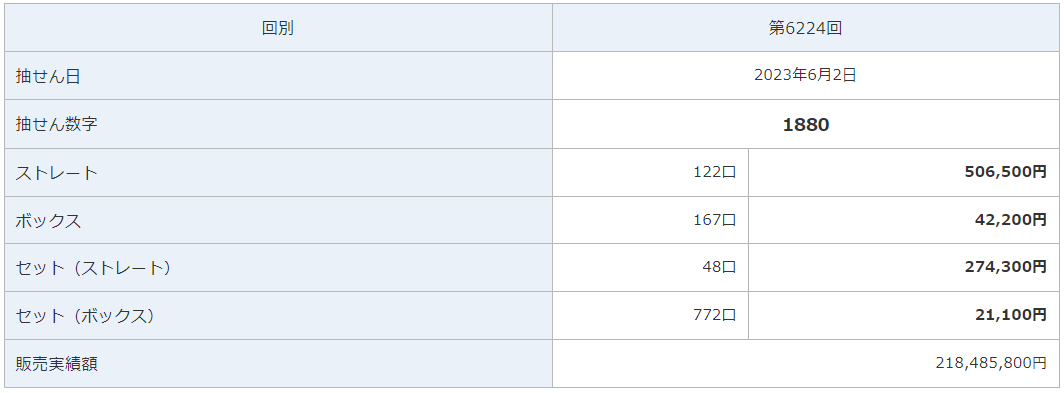
Task: Select the date 2023年6月2日
Action: [805, 76]
